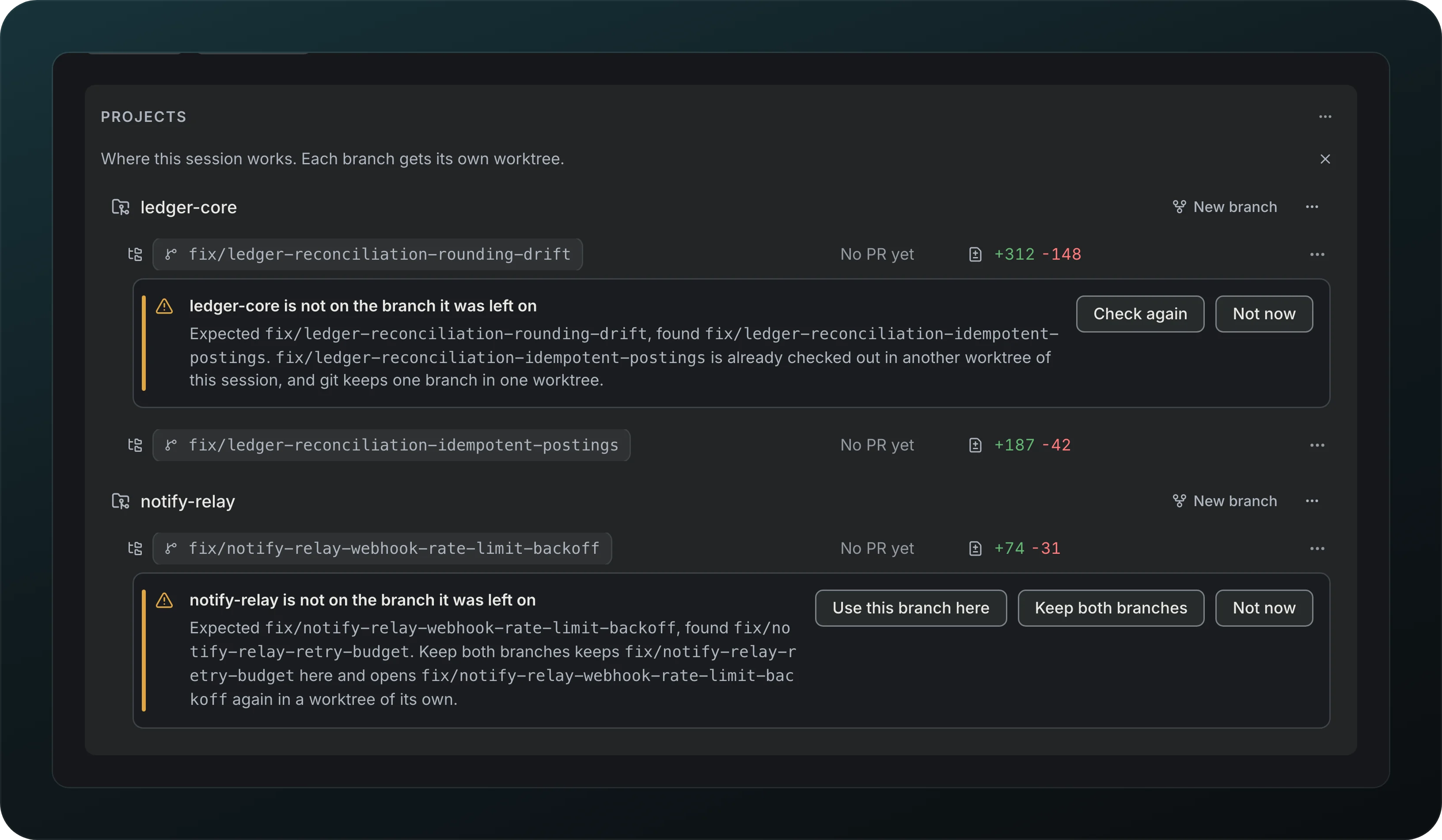Viewport: 1442px width, 840px height.
Task: Open the Projects panel more options menu
Action: [x=1324, y=117]
